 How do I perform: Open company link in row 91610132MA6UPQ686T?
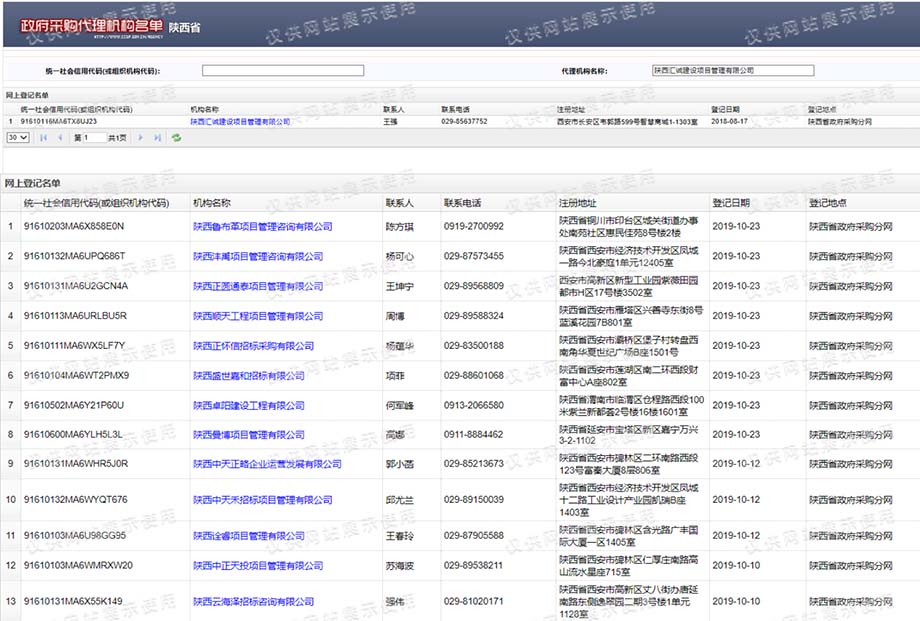(x=258, y=256)
